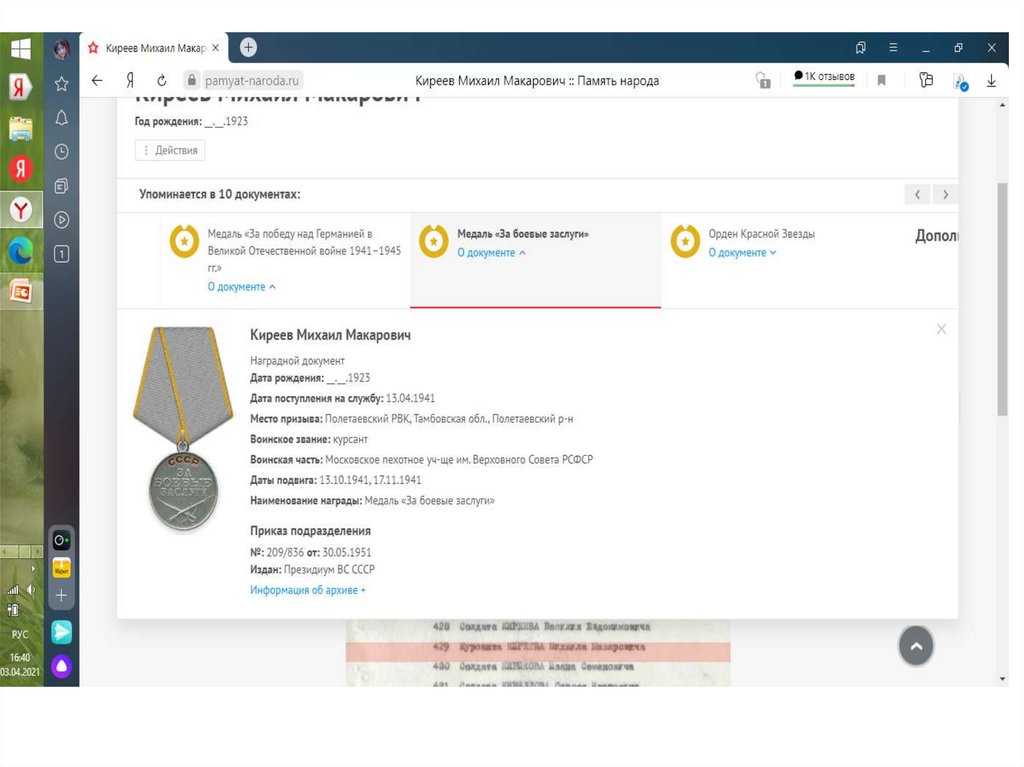Open the browser downloads arrow
The image size is (1024, 767).
[992, 81]
